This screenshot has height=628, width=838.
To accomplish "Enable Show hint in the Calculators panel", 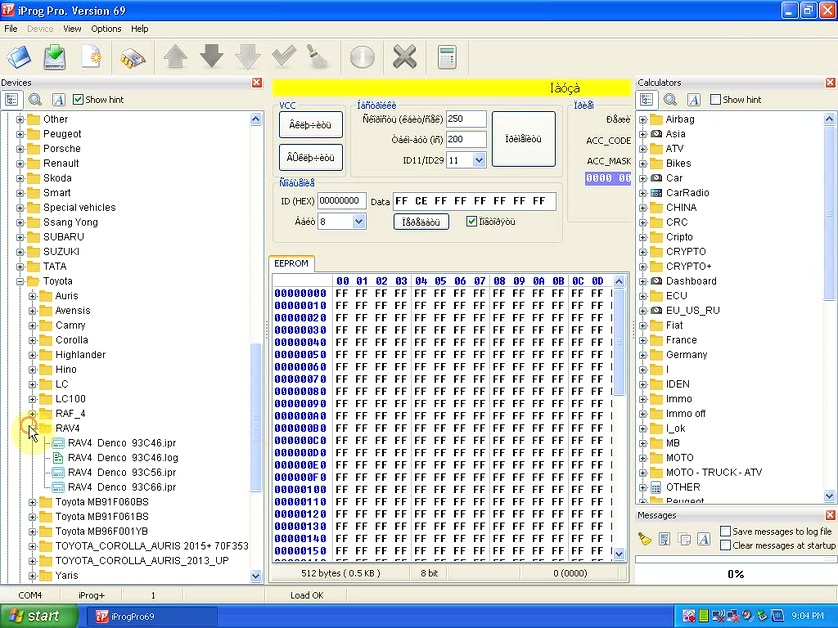I will [x=715, y=99].
